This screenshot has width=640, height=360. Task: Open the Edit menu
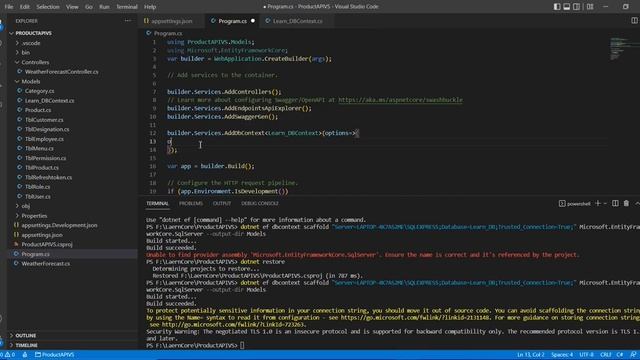(x=24, y=7)
